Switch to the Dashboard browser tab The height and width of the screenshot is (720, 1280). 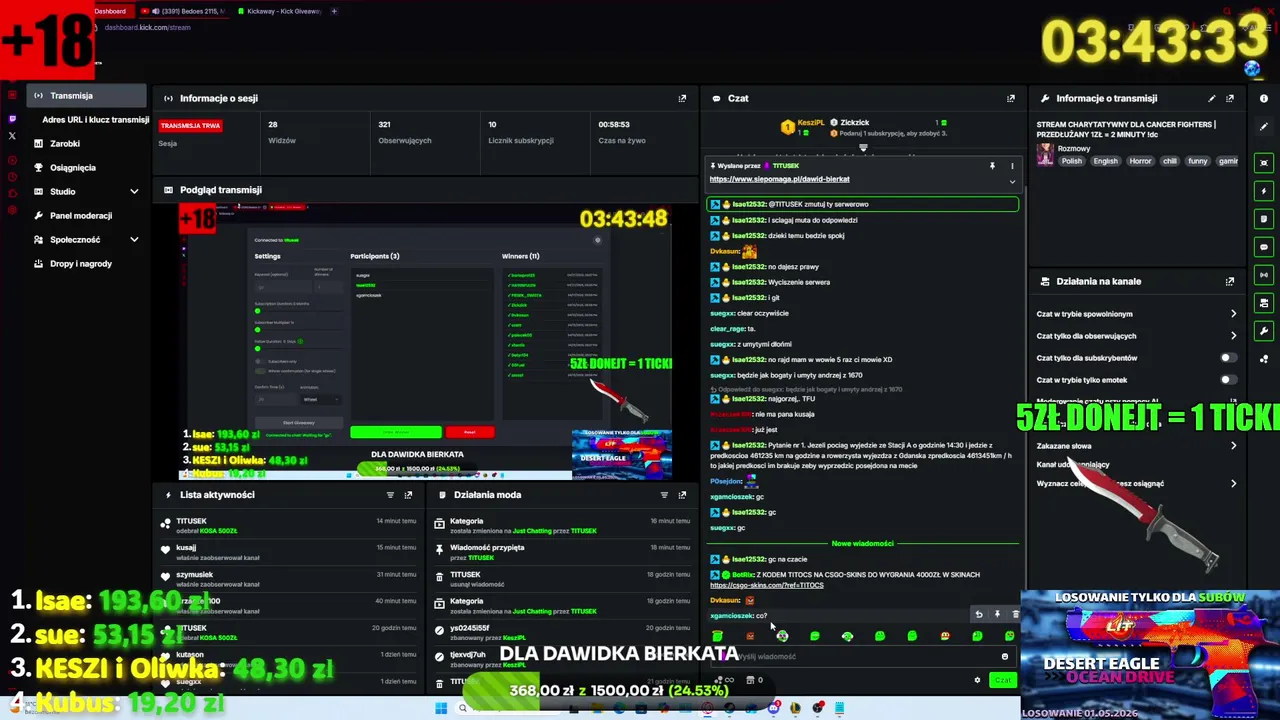110,11
